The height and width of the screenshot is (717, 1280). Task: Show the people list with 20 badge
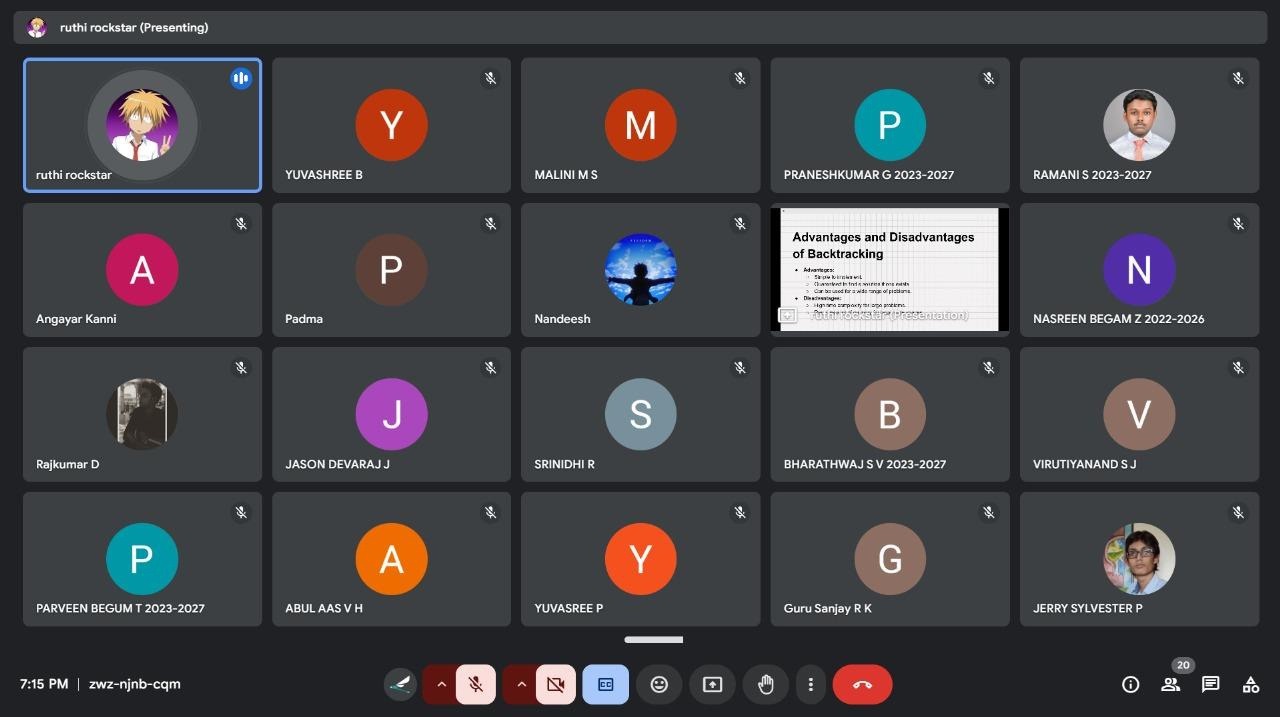(1170, 684)
